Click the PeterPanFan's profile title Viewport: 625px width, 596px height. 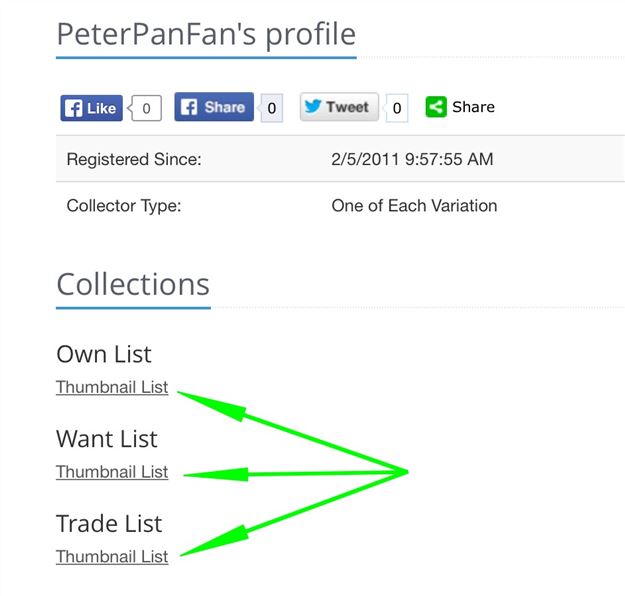click(206, 35)
